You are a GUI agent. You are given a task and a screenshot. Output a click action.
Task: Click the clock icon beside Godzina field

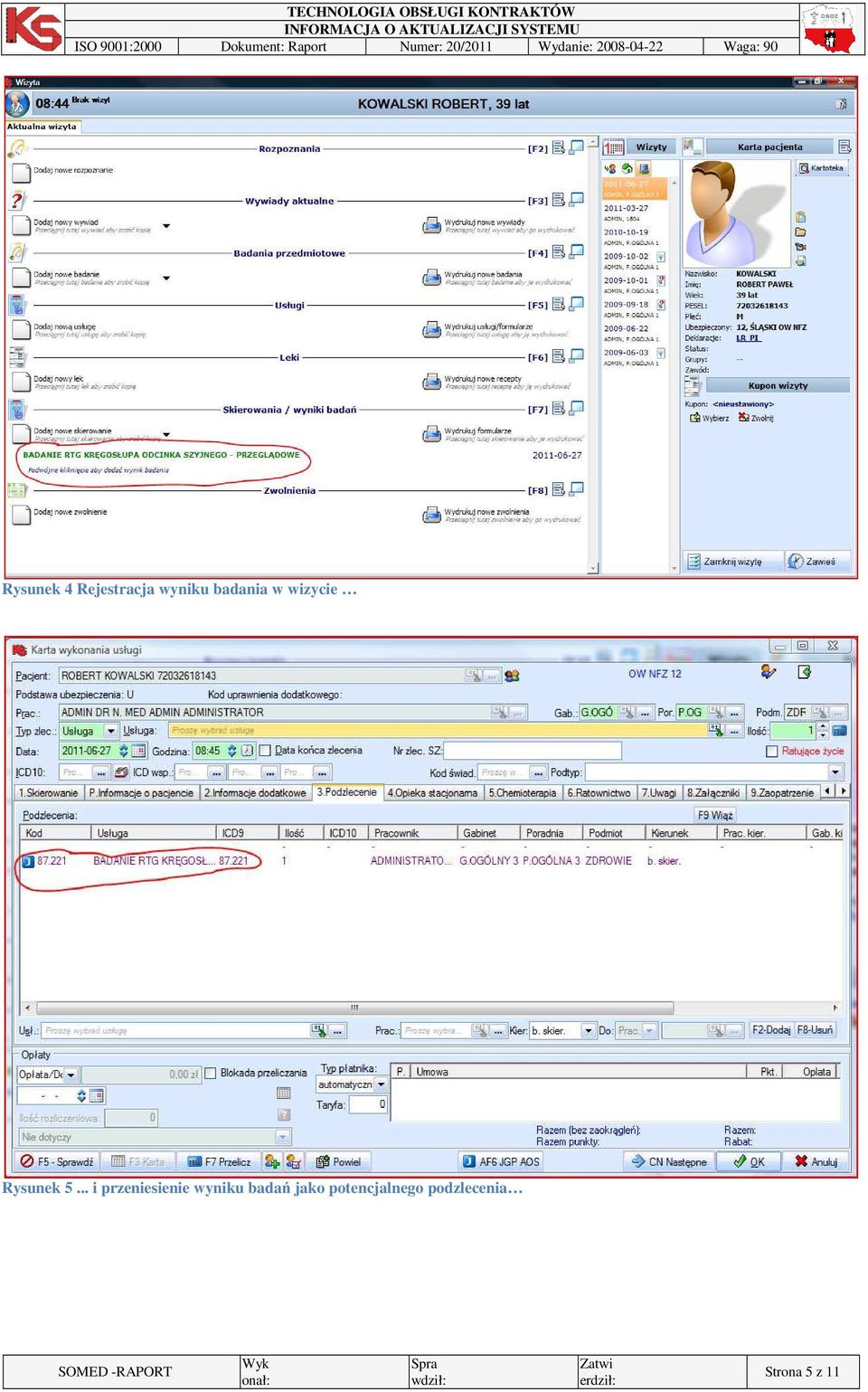coord(247,751)
